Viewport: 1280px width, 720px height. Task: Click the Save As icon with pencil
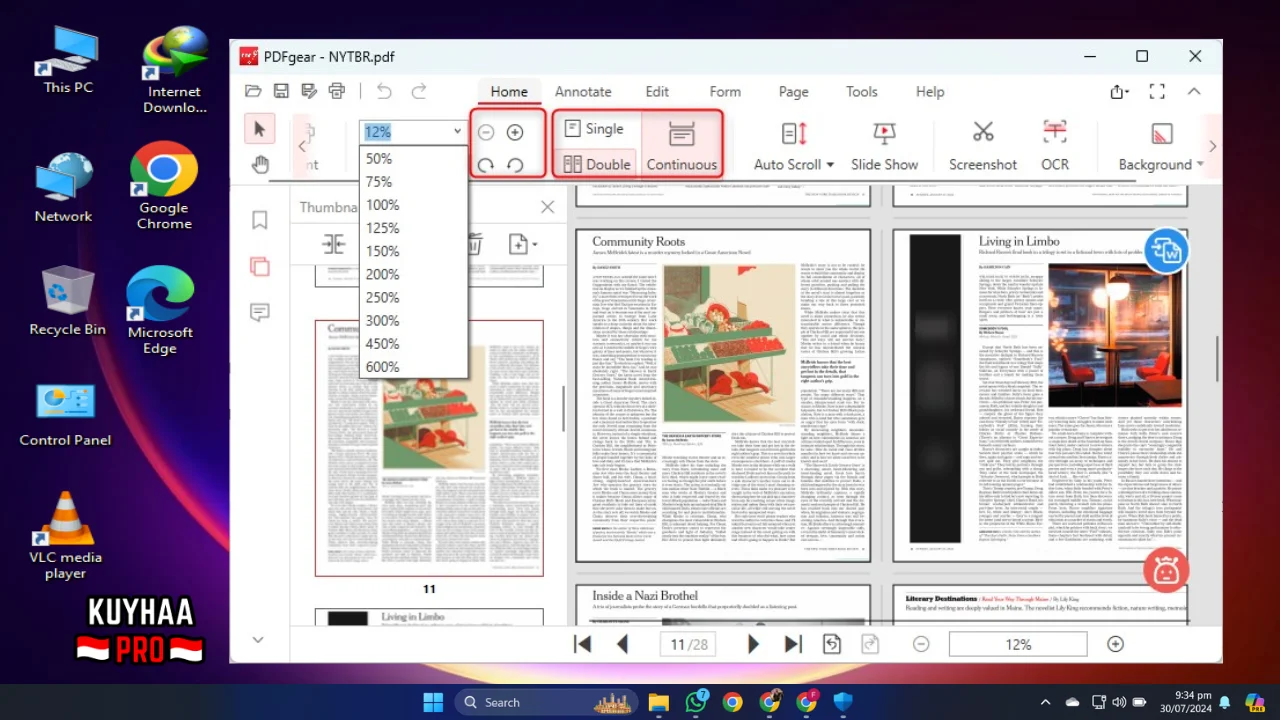[309, 91]
